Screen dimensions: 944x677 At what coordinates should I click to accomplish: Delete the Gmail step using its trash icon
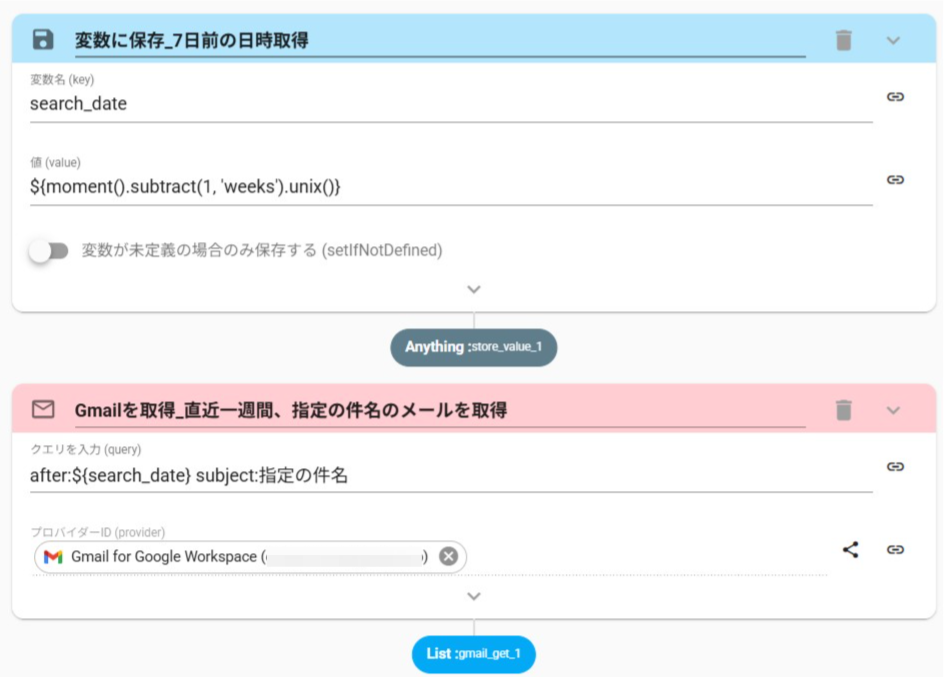point(844,410)
